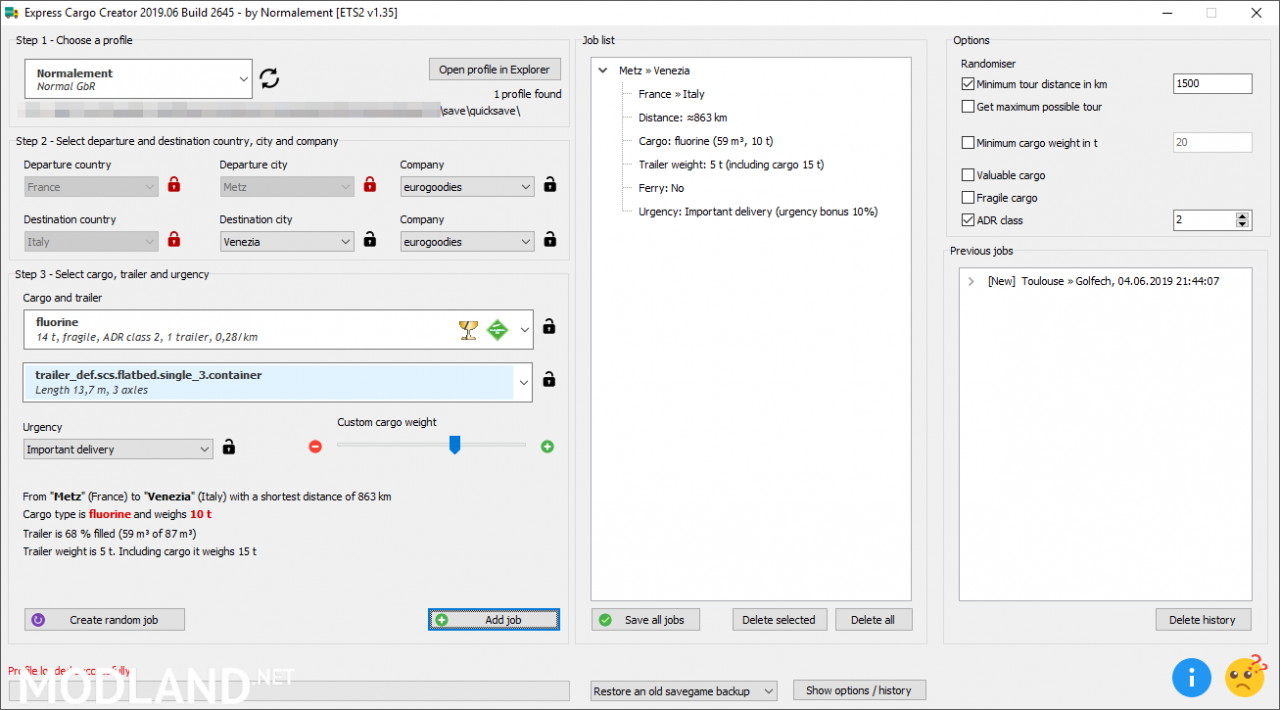Screen dimensions: 1280x710
Task: Click Show options / history button
Action: (x=859, y=690)
